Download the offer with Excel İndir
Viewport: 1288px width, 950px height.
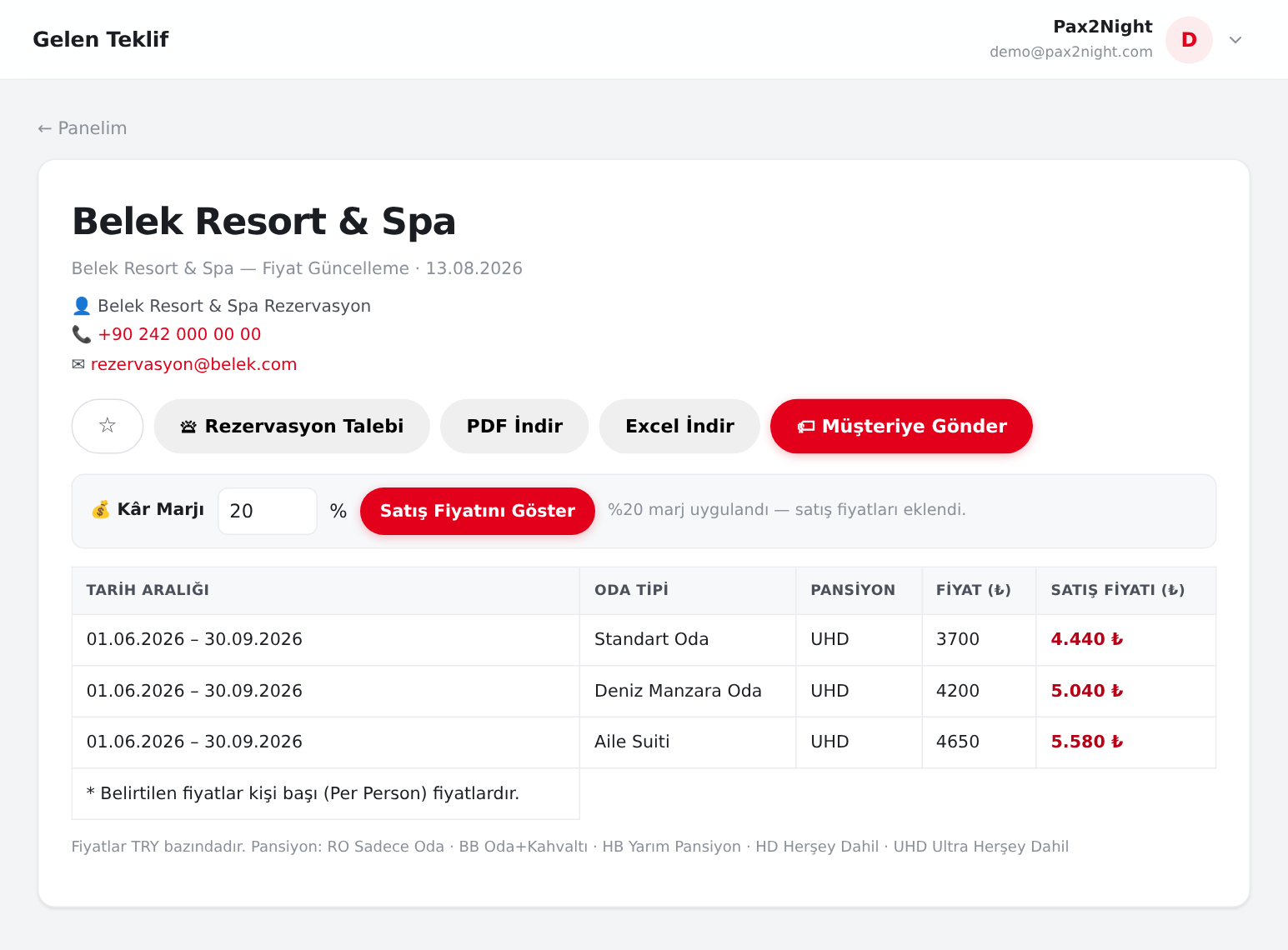pyautogui.click(x=679, y=426)
